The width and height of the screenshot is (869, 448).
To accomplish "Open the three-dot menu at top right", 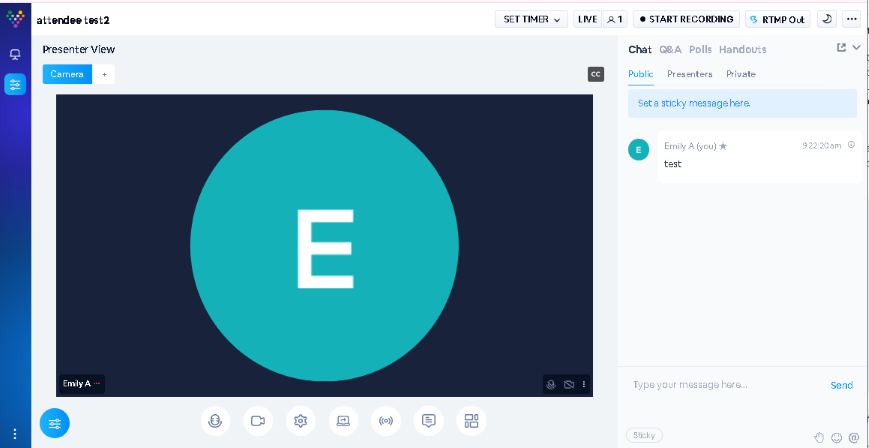I will tap(851, 19).
